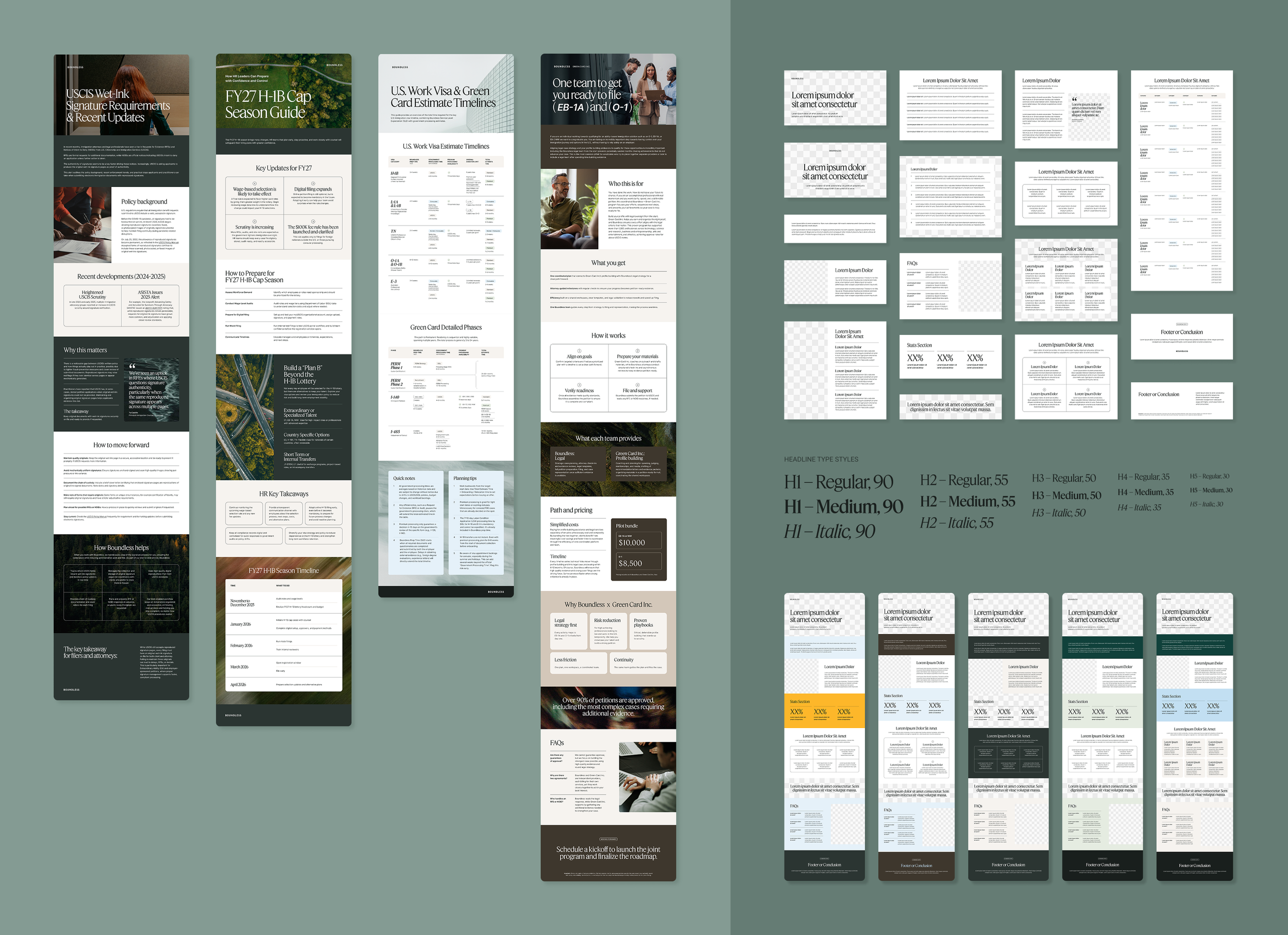
Task: Click the 'H2 – Italic, 55' style sample
Action: pos(956,523)
